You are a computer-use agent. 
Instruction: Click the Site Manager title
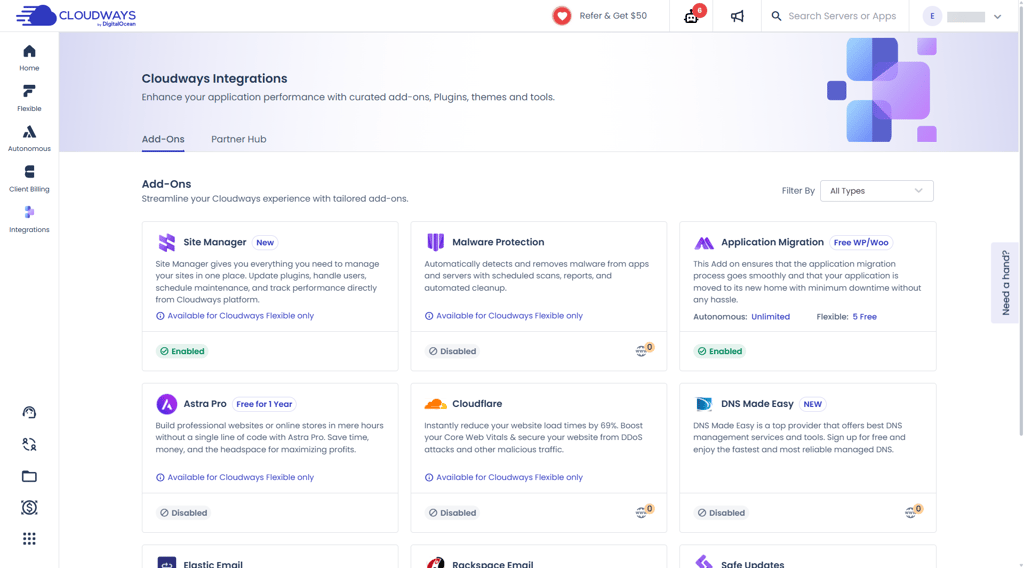pyautogui.click(x=215, y=242)
